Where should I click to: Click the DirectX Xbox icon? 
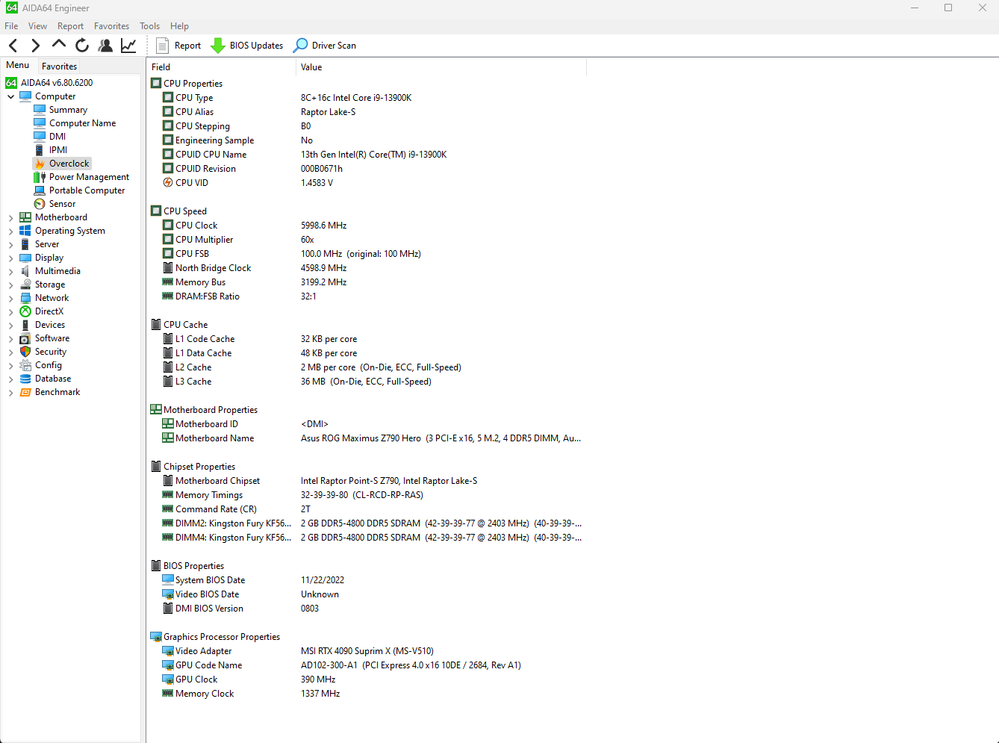25,312
